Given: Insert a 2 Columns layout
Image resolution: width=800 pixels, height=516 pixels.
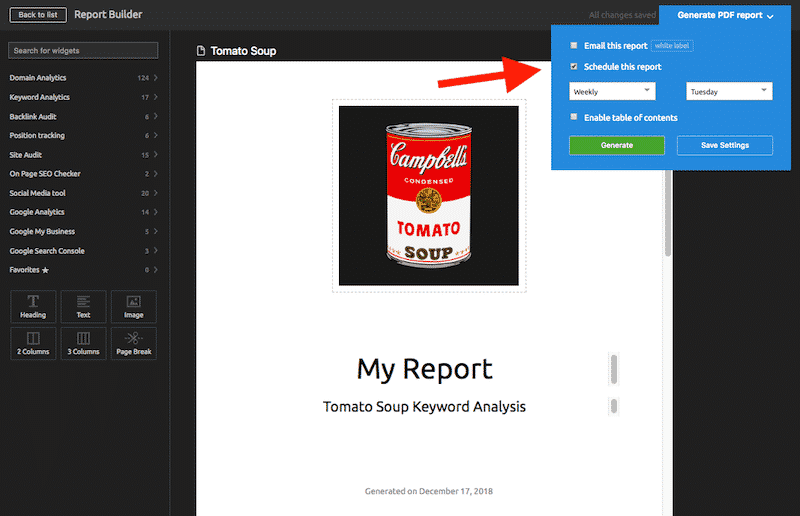Looking at the screenshot, I should (x=33, y=343).
